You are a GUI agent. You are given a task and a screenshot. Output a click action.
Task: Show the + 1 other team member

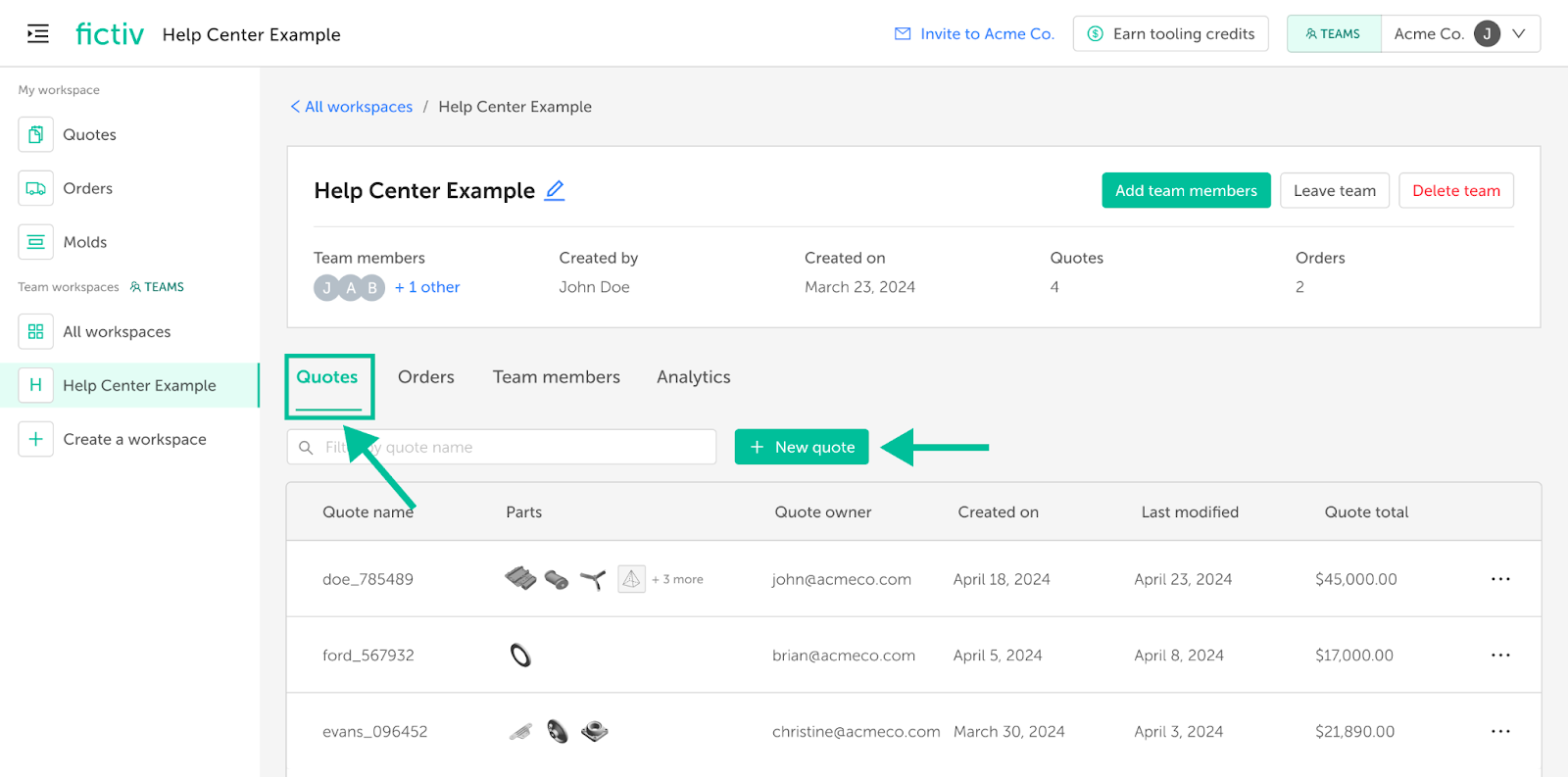tap(427, 287)
